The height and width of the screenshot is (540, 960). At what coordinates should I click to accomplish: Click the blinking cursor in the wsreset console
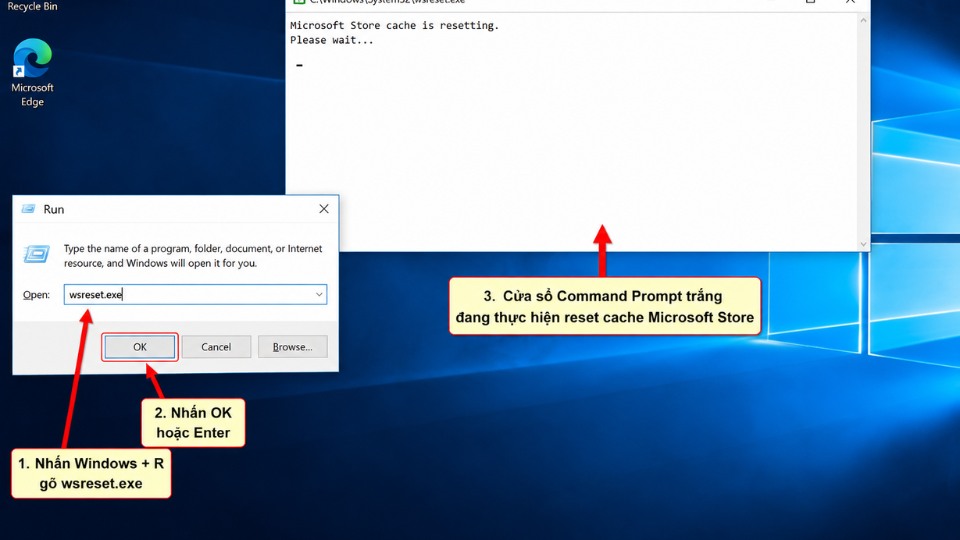(x=299, y=65)
